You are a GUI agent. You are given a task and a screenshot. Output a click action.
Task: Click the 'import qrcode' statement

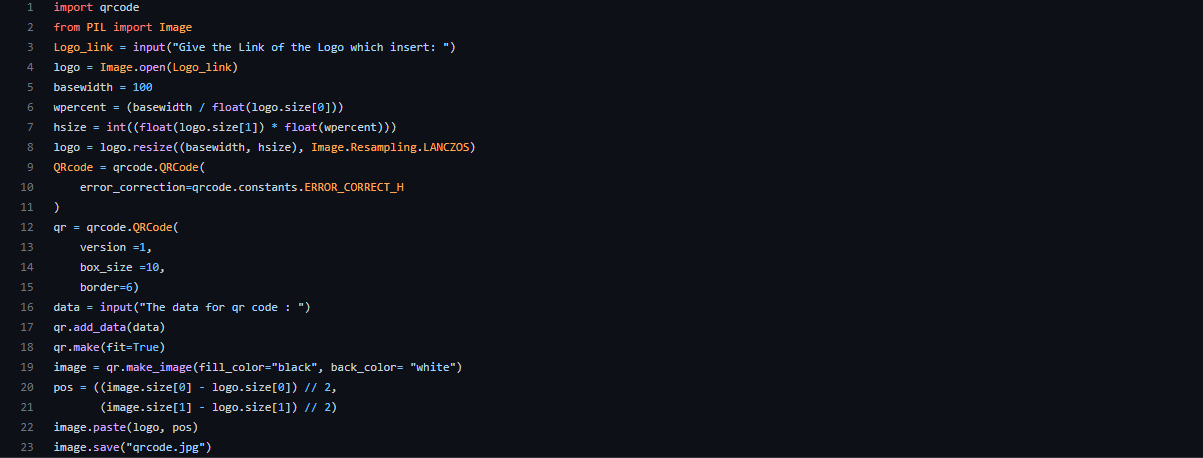coord(96,7)
